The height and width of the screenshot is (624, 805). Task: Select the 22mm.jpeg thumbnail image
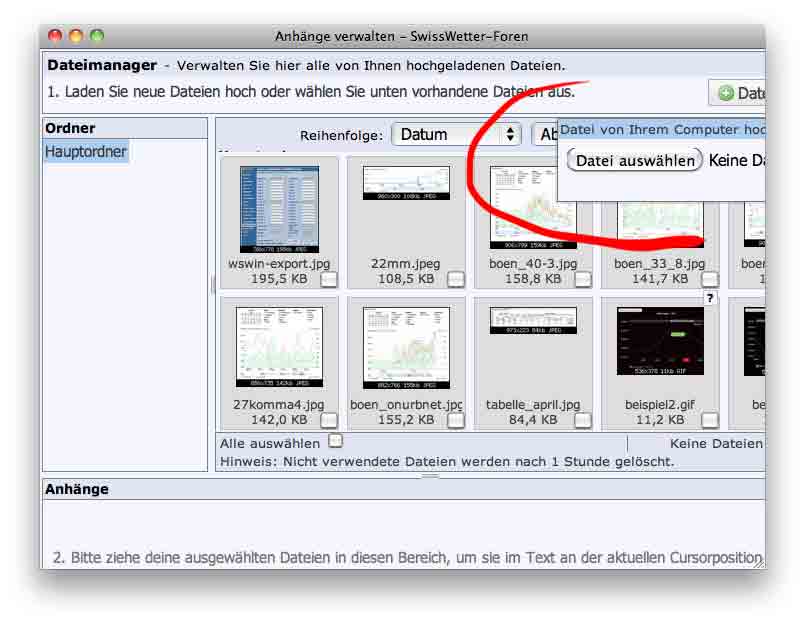(405, 183)
